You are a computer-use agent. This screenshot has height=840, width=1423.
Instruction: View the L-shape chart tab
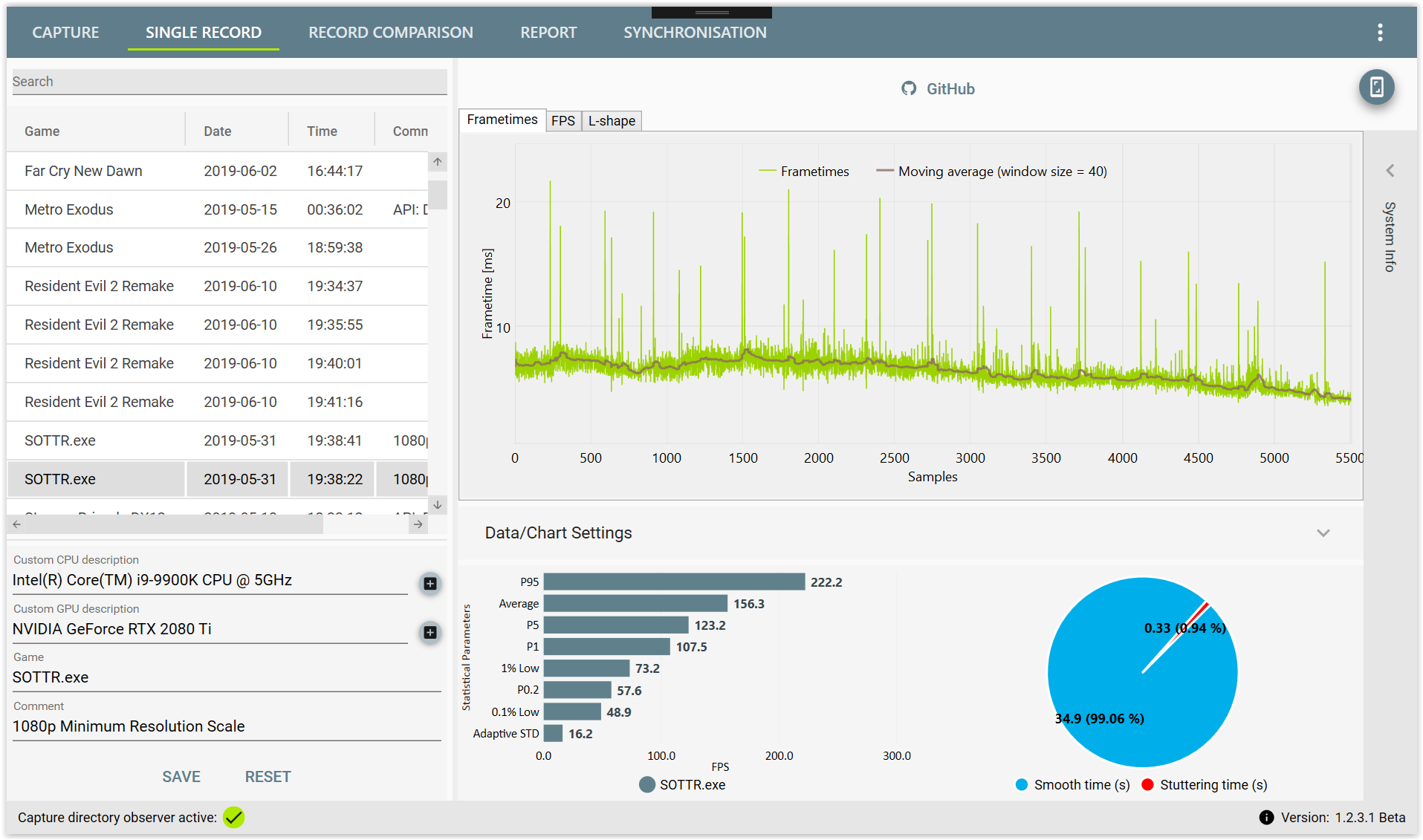coord(612,121)
